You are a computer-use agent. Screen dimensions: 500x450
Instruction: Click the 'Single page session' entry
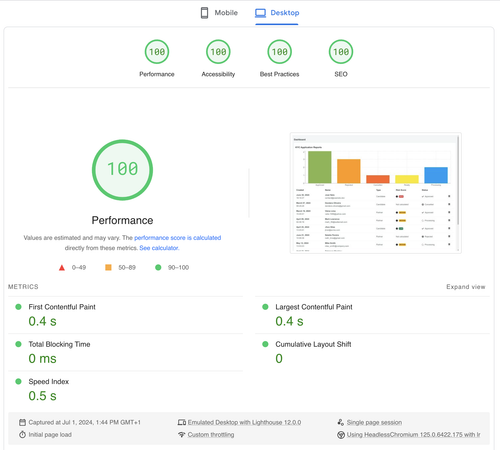tap(374, 422)
